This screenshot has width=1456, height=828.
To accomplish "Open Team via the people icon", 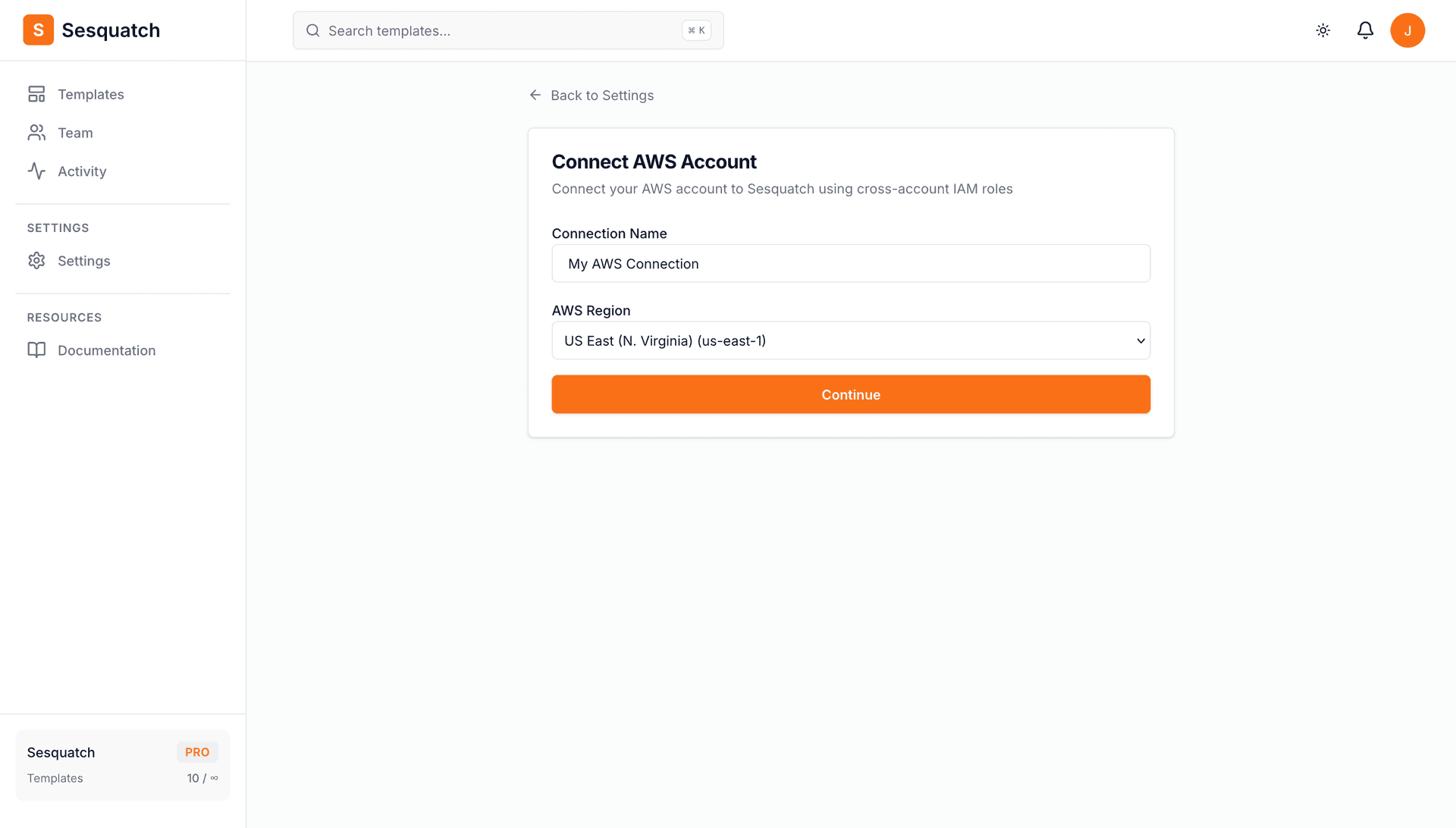I will (x=36, y=132).
